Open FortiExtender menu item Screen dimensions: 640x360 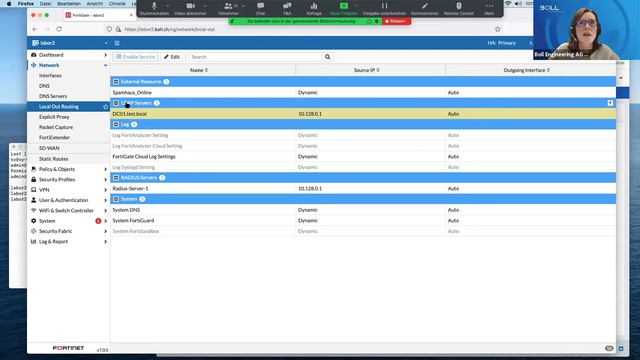(x=54, y=138)
